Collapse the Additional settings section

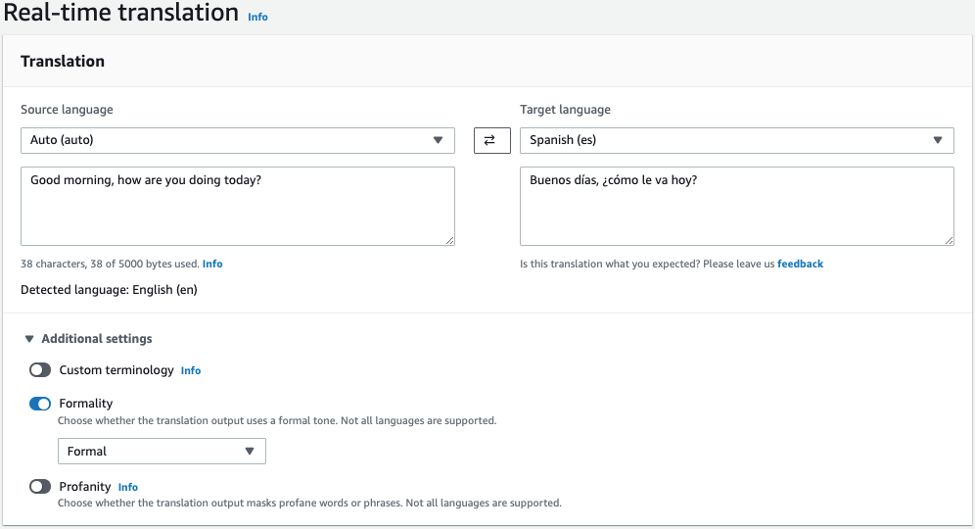29,339
